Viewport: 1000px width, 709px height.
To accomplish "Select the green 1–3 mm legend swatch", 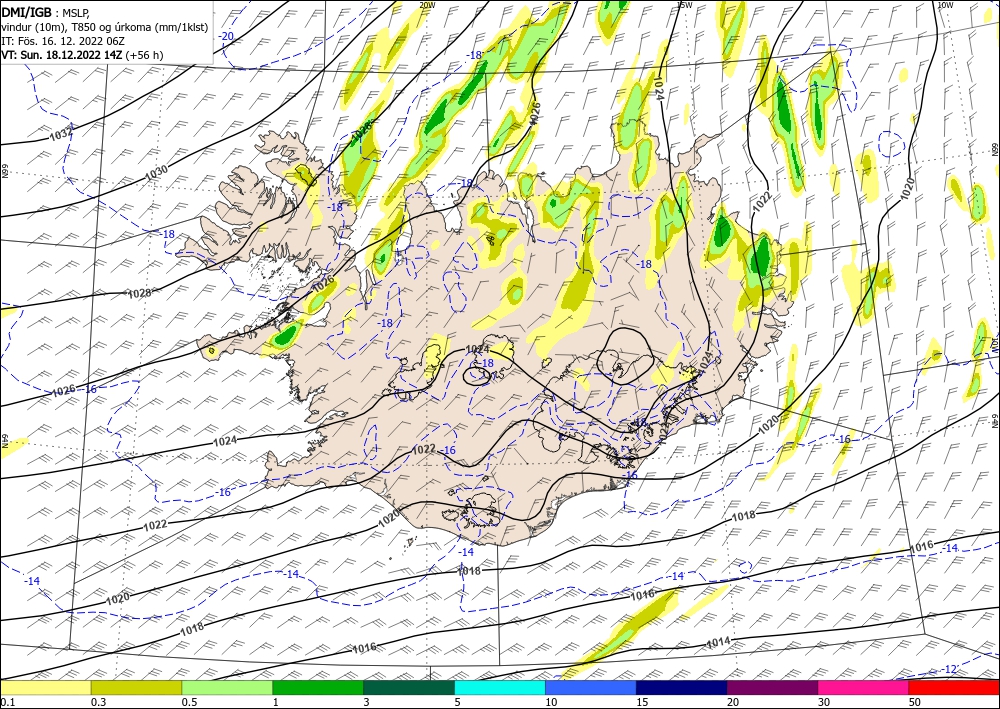I will pyautogui.click(x=318, y=687).
